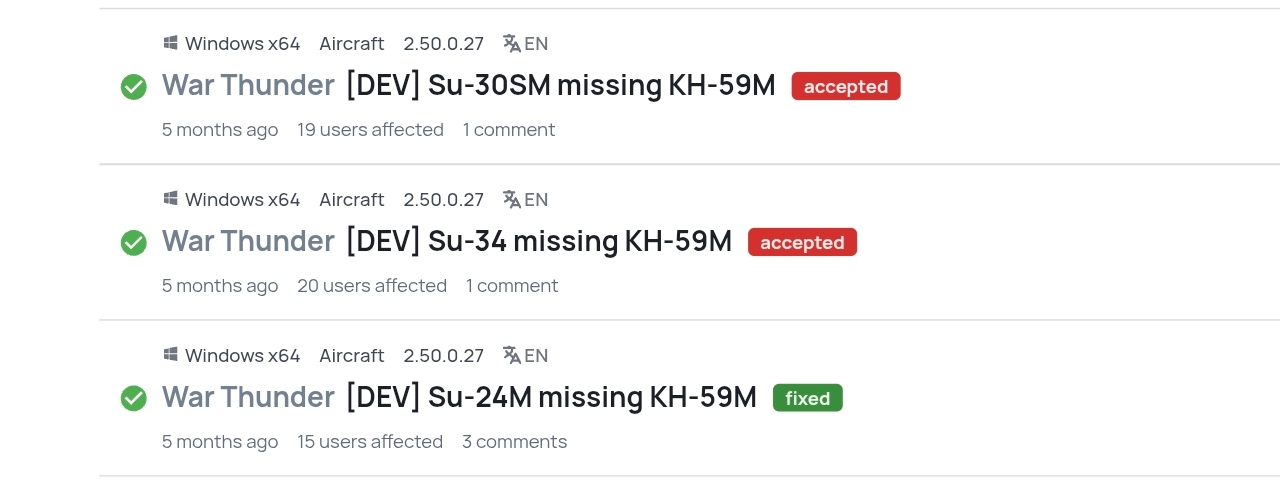The height and width of the screenshot is (498, 1280).
Task: Select the Aircraft category tag on Su-34 report
Action: [351, 200]
